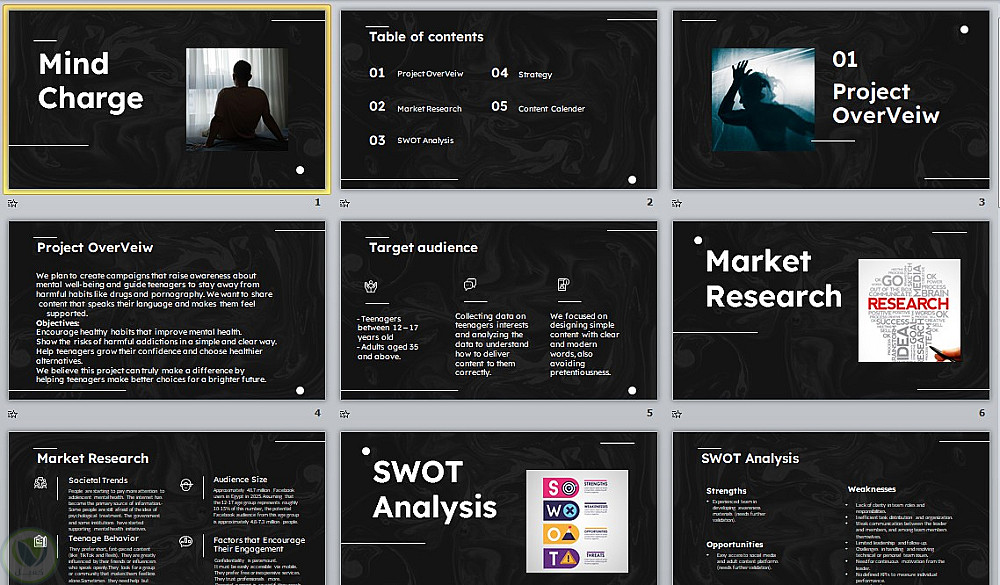Click '05 Content Calender' entry in contents
The width and height of the screenshot is (1000, 585).
[538, 107]
